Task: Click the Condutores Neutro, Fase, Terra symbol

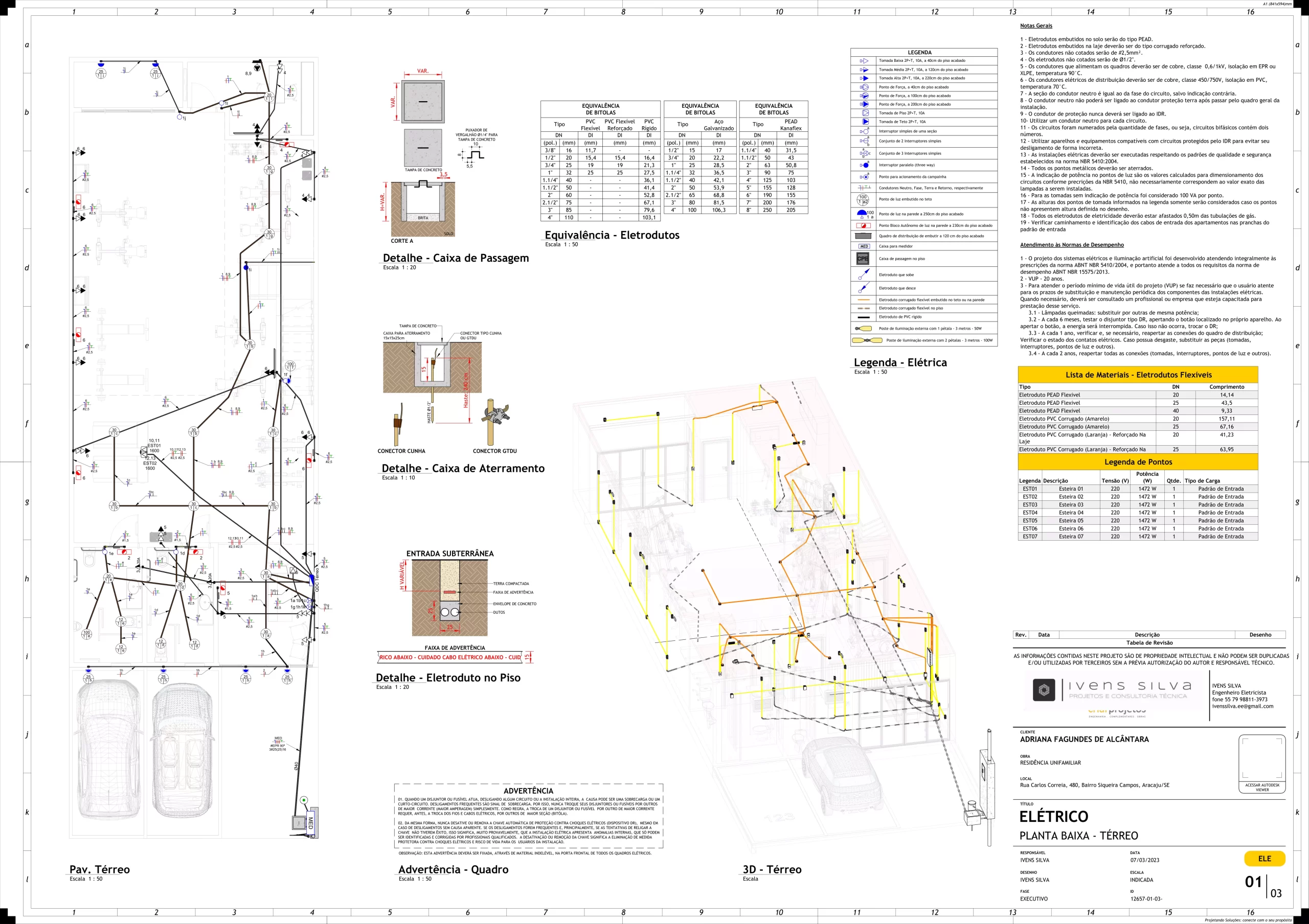Action: (864, 188)
